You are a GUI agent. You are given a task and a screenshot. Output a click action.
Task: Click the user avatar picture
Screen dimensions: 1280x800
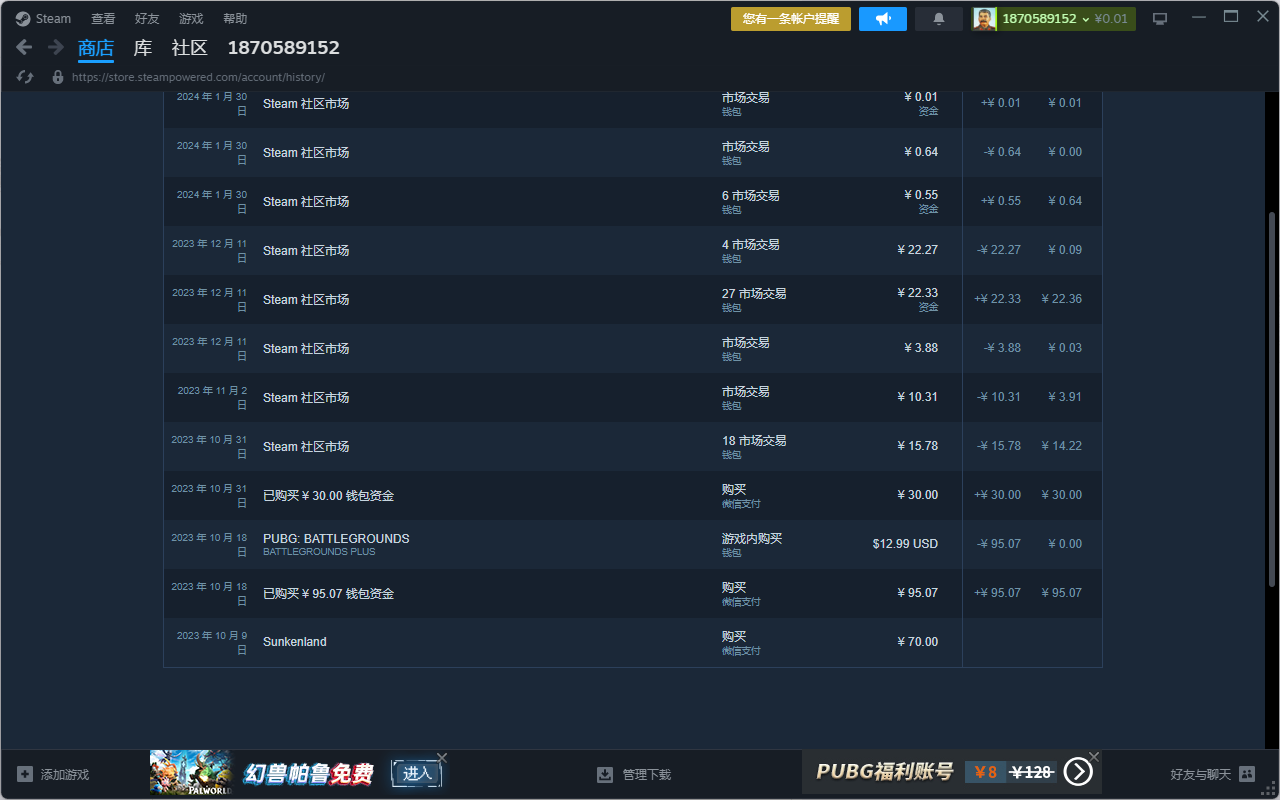(x=985, y=19)
